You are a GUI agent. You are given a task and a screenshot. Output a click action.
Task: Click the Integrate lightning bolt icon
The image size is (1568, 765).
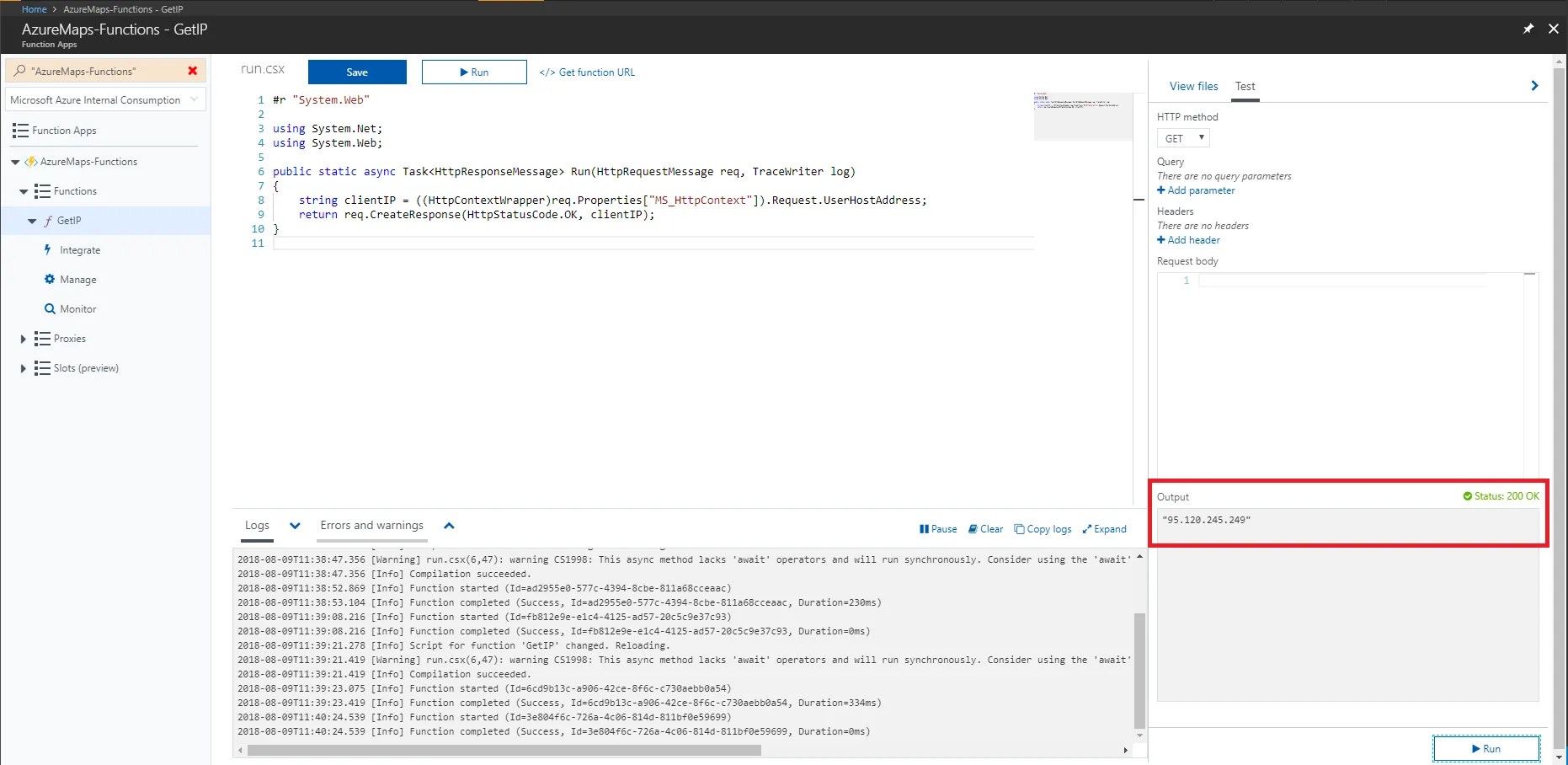click(48, 250)
